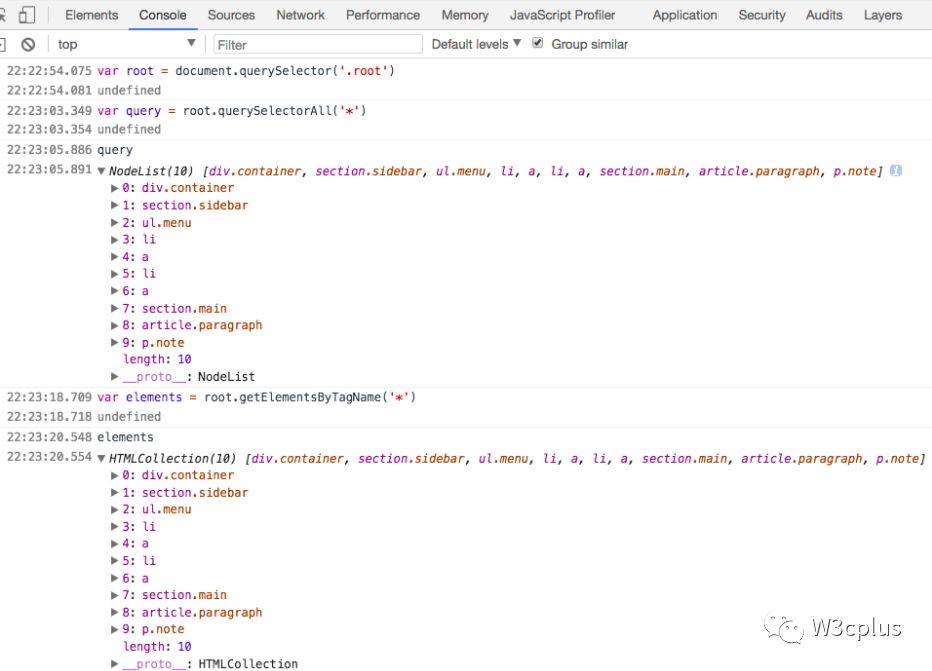Collapse the NodeList(10) entry
Screen dimensions: 932x671
point(102,171)
